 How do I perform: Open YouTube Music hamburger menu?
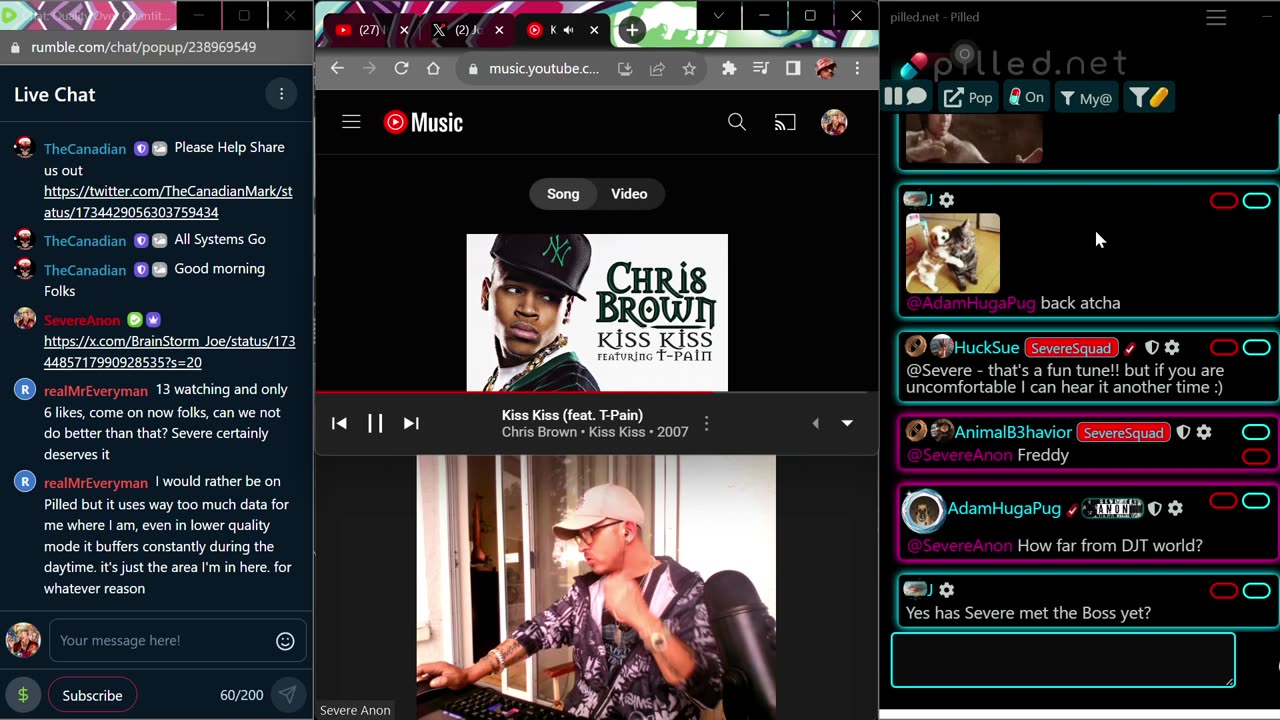click(351, 122)
